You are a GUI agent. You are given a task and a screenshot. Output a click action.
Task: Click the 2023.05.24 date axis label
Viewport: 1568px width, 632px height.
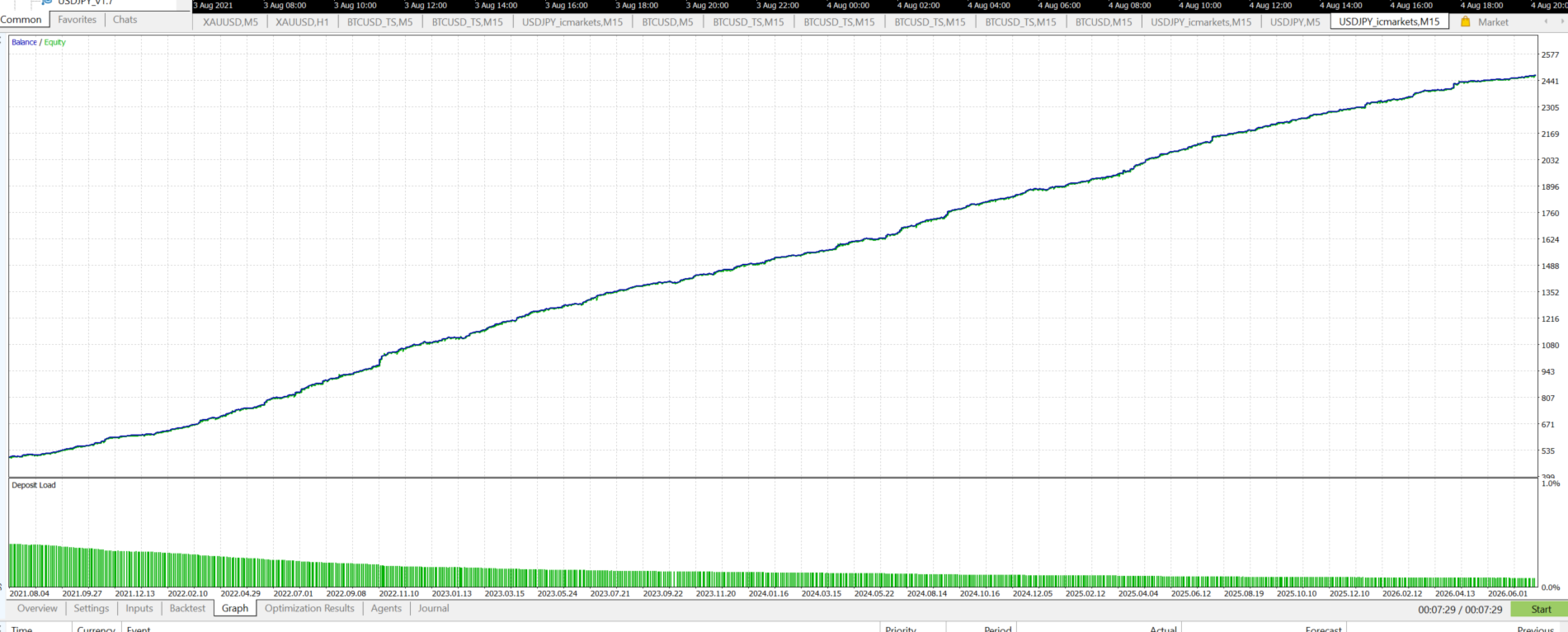(x=557, y=593)
